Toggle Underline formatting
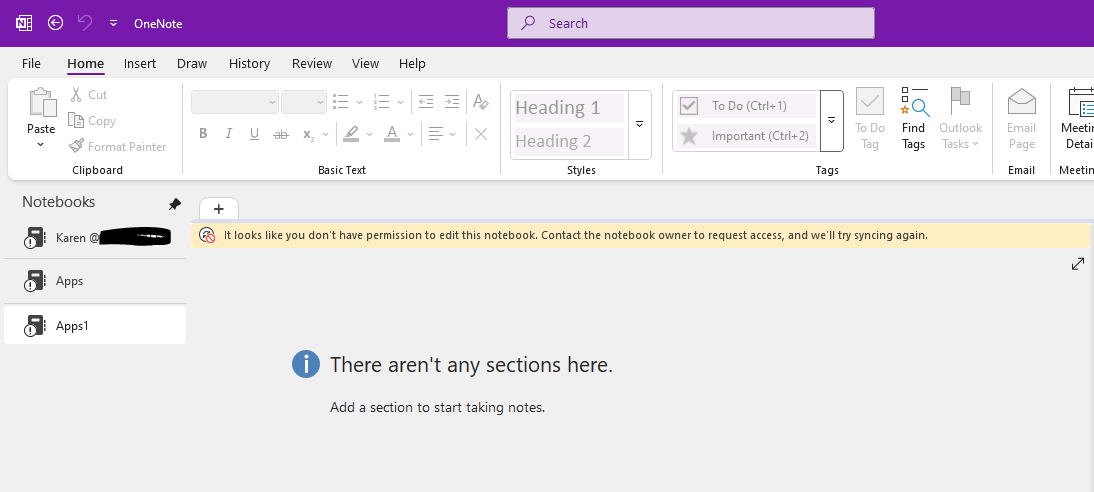 tap(254, 133)
